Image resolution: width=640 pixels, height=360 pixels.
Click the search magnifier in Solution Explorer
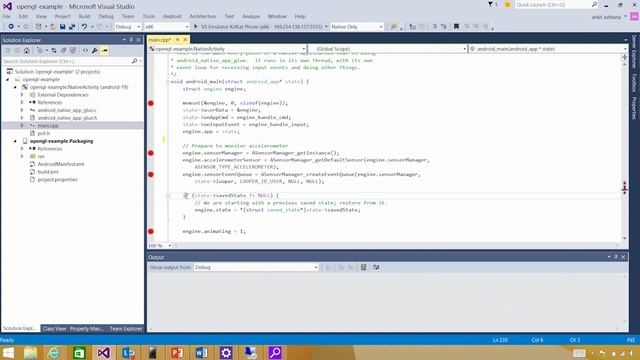[x=134, y=61]
